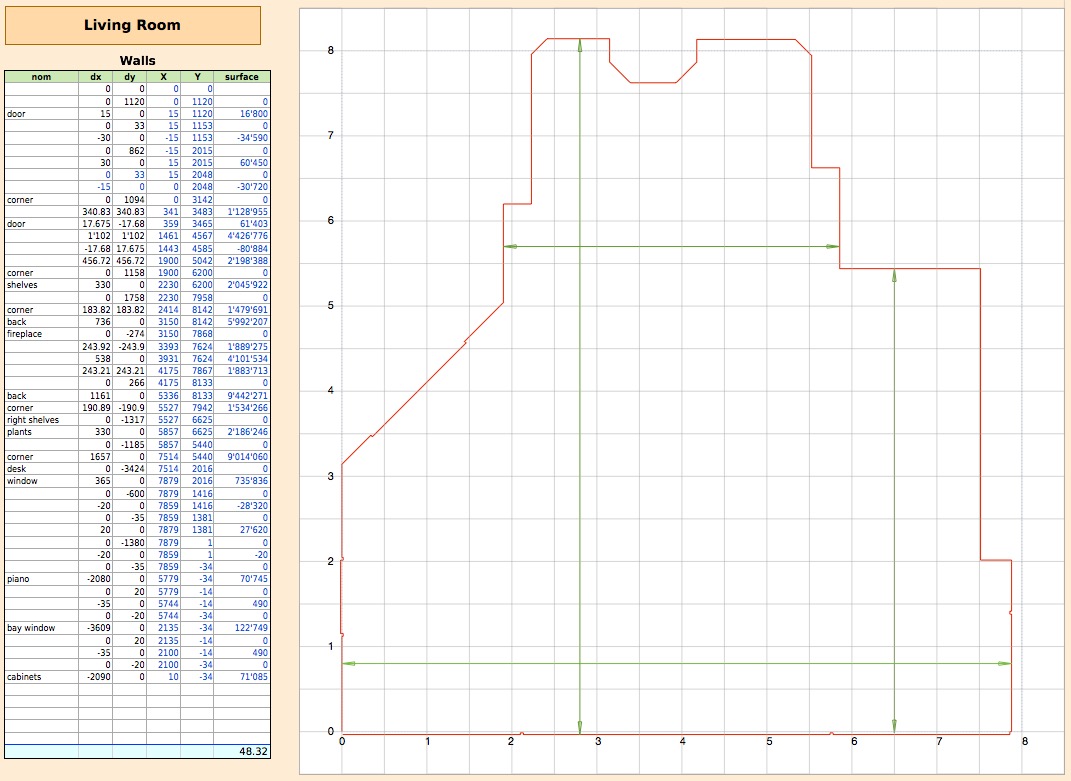
Task: Select the fireplace row label
Action: (x=25, y=334)
